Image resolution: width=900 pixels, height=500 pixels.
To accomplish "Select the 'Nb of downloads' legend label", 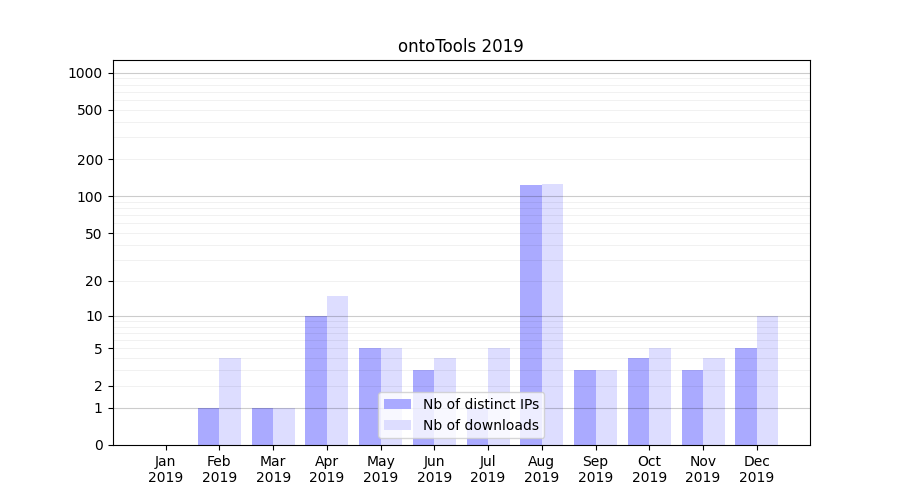I will coord(480,425).
